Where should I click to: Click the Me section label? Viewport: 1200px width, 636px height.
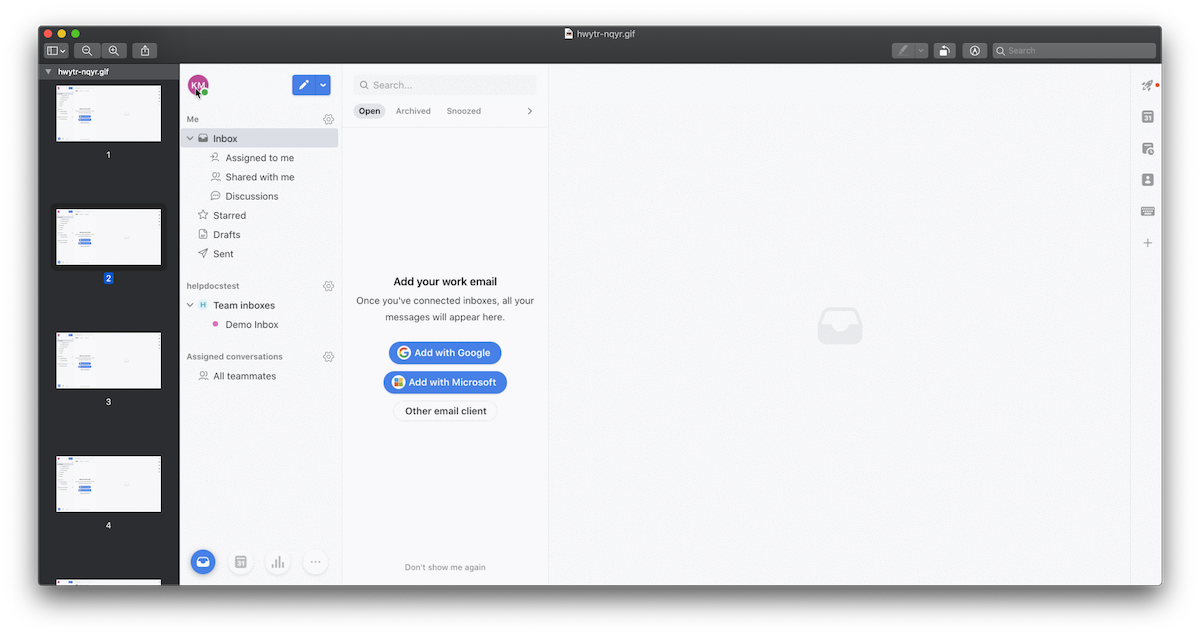pyautogui.click(x=193, y=119)
